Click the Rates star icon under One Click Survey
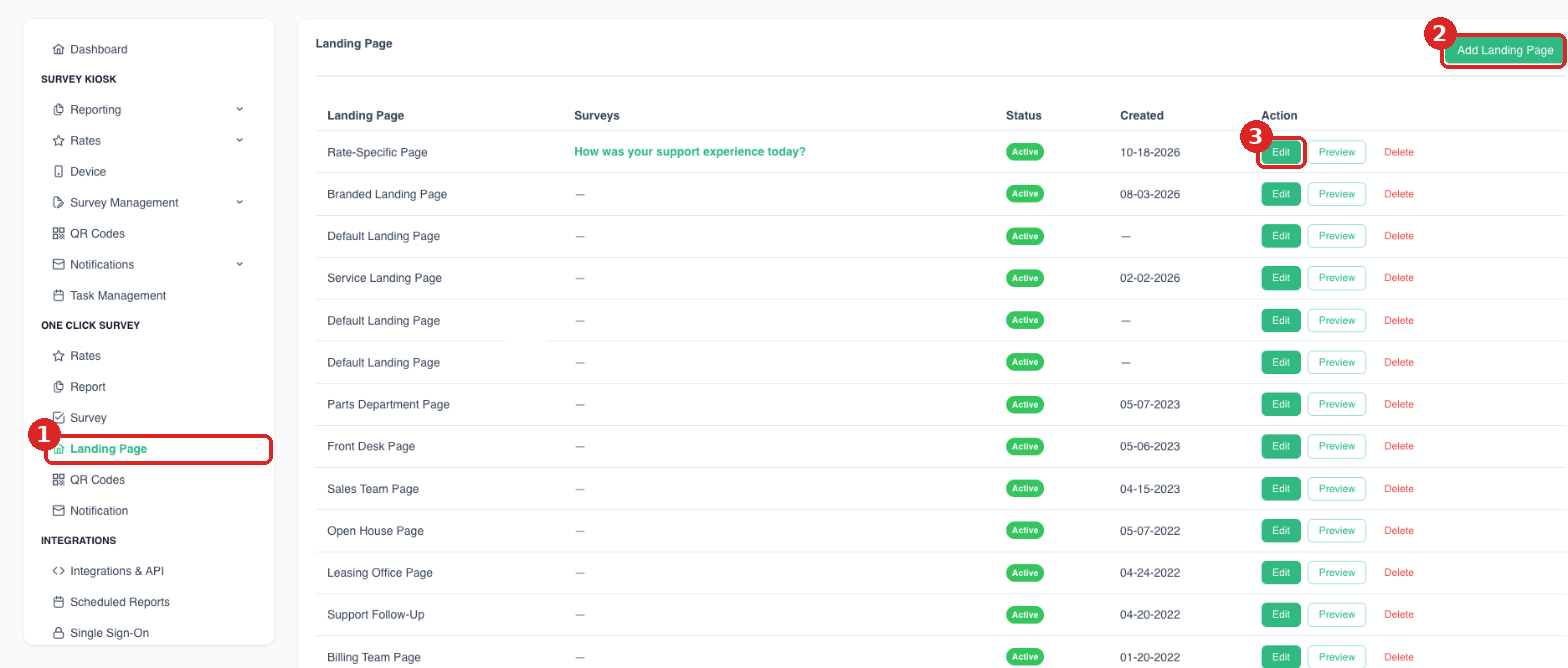Viewport: 1568px width, 668px height. coord(58,355)
